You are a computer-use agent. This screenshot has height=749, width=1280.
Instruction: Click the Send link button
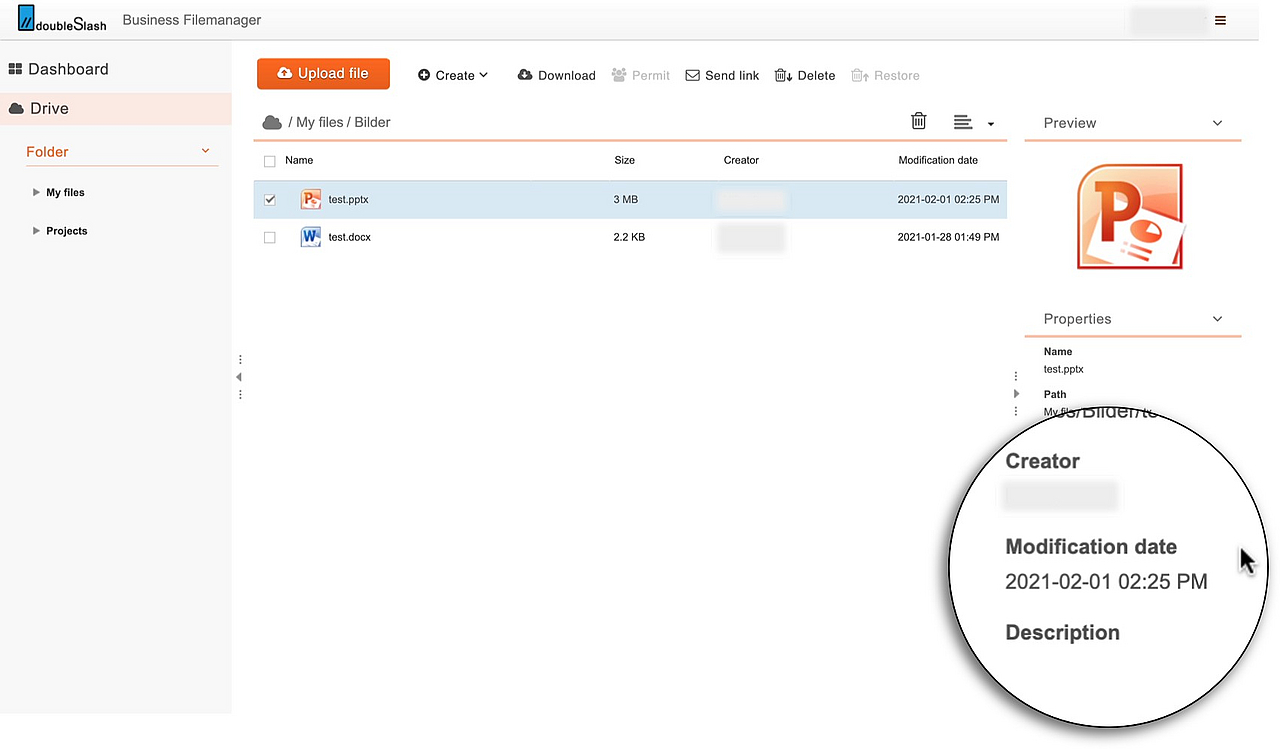(x=722, y=75)
